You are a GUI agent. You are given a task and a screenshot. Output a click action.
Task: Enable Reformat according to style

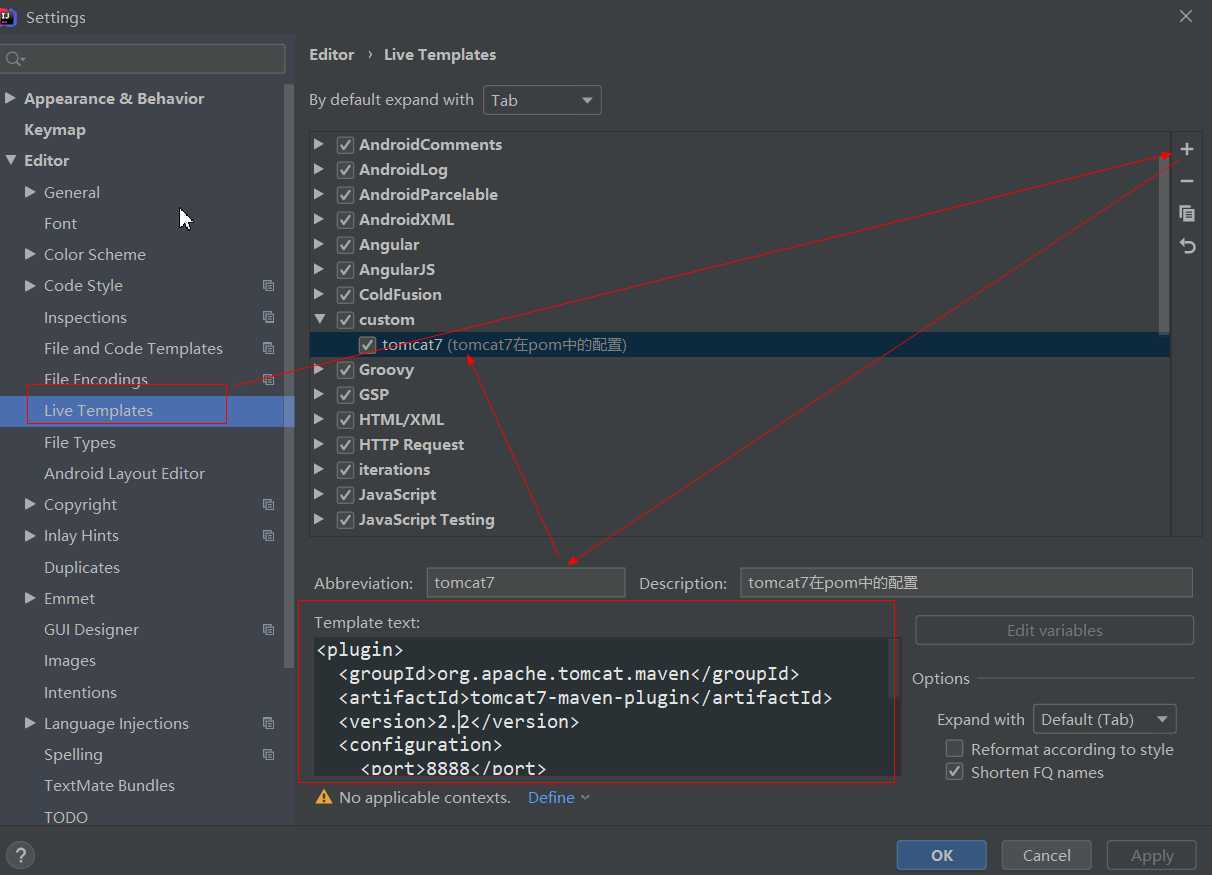click(x=954, y=749)
